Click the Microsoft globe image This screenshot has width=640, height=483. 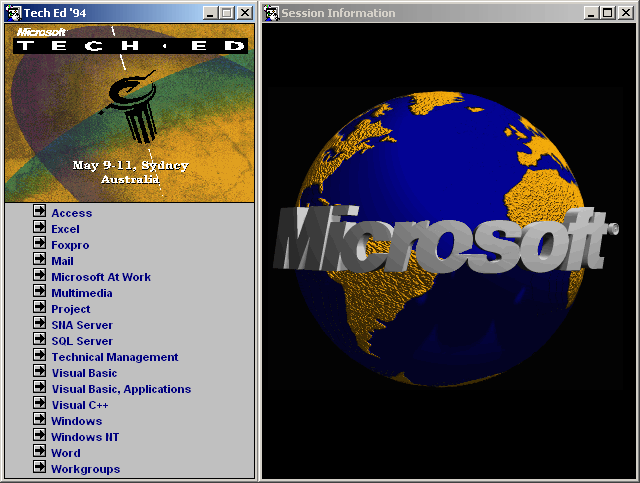[x=445, y=240]
